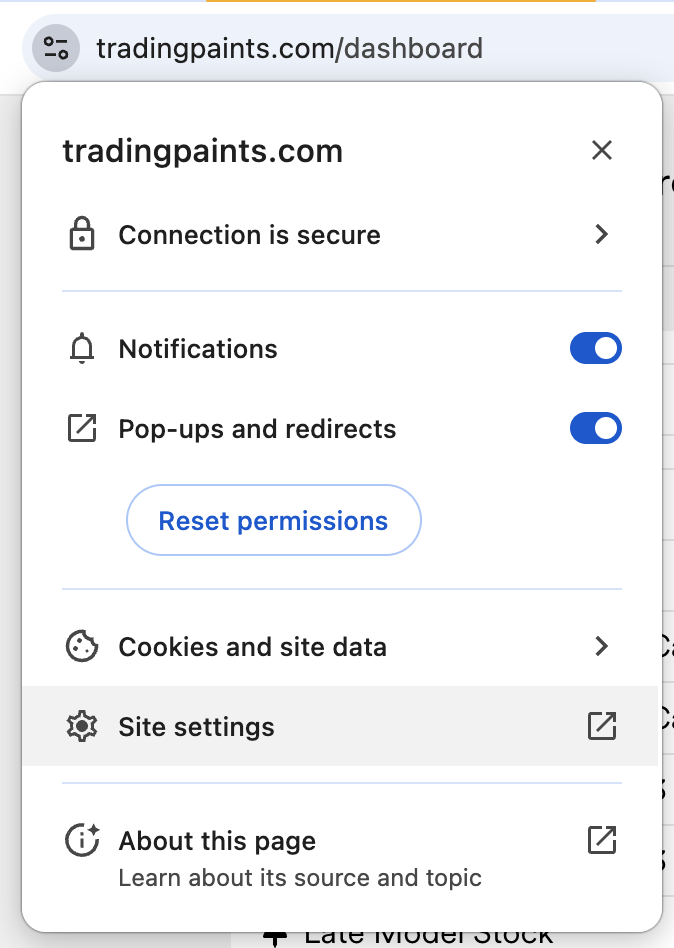This screenshot has height=948, width=674.
Task: Expand Connection is secure chevron arrow
Action: pos(601,235)
